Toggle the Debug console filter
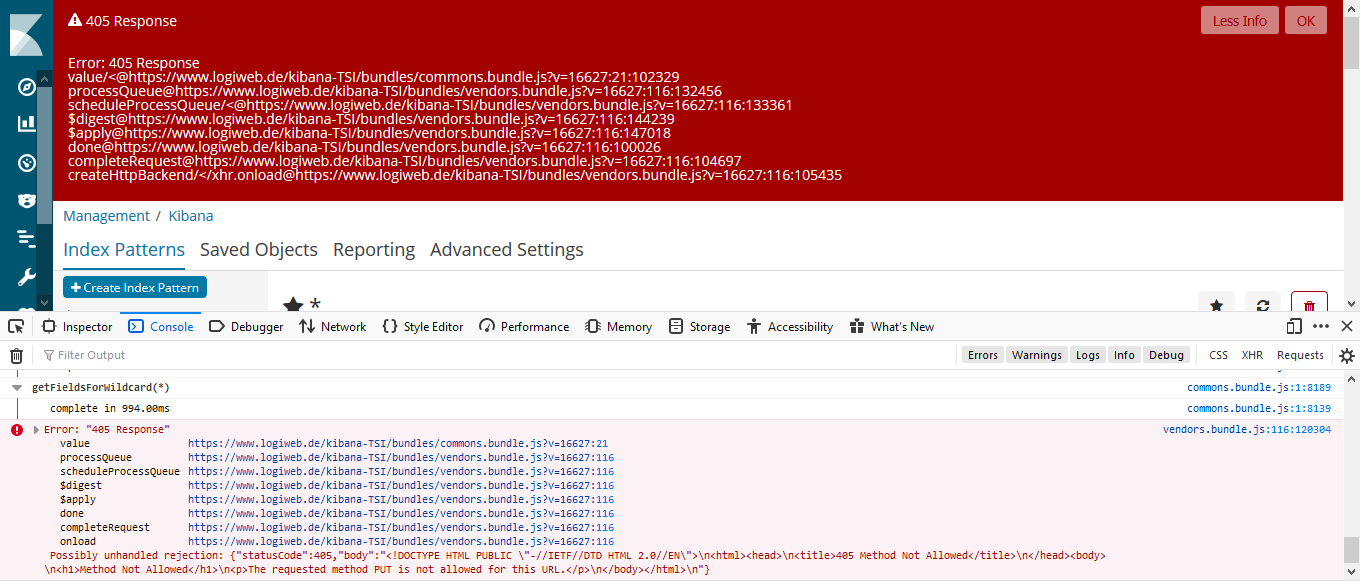The width and height of the screenshot is (1360, 581). tap(1166, 355)
